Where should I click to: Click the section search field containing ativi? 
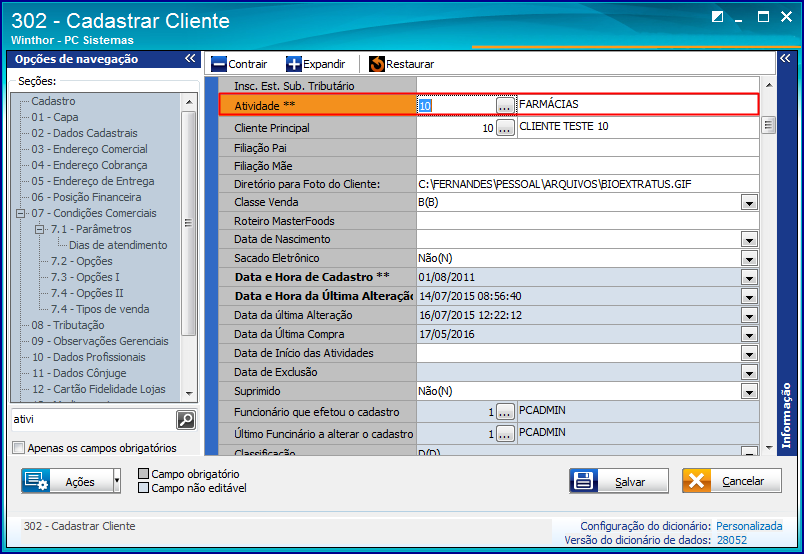(93, 420)
